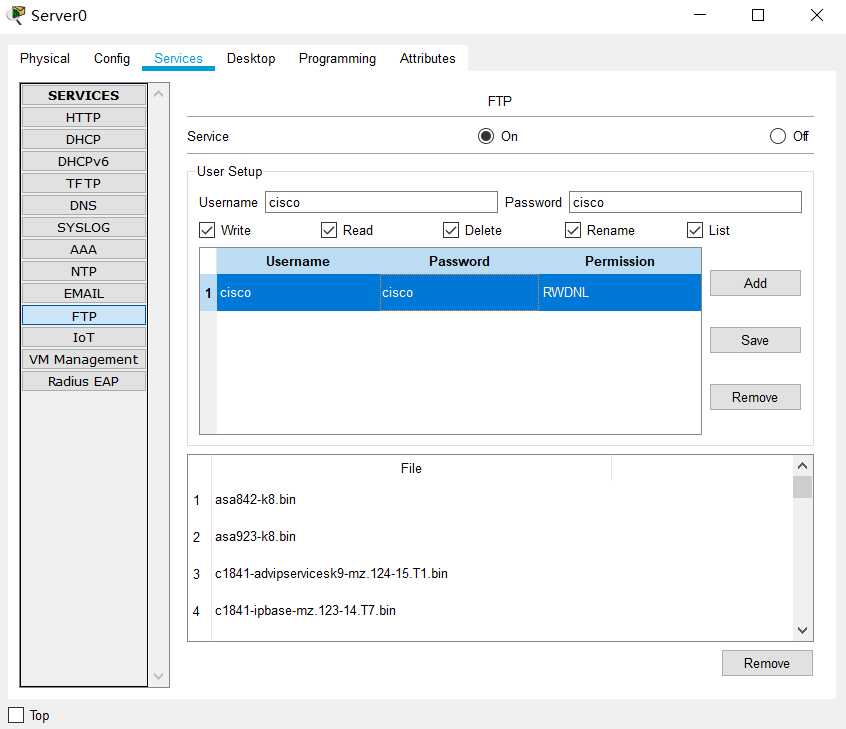Remove the selected FTP user

tap(755, 397)
